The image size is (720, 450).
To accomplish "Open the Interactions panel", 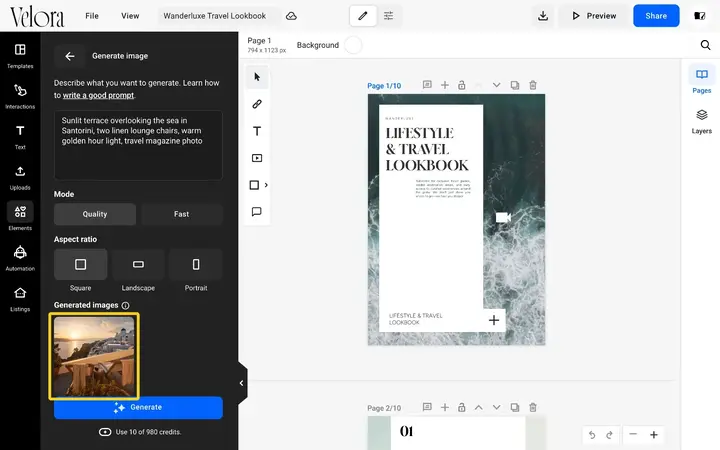I will 20,96.
